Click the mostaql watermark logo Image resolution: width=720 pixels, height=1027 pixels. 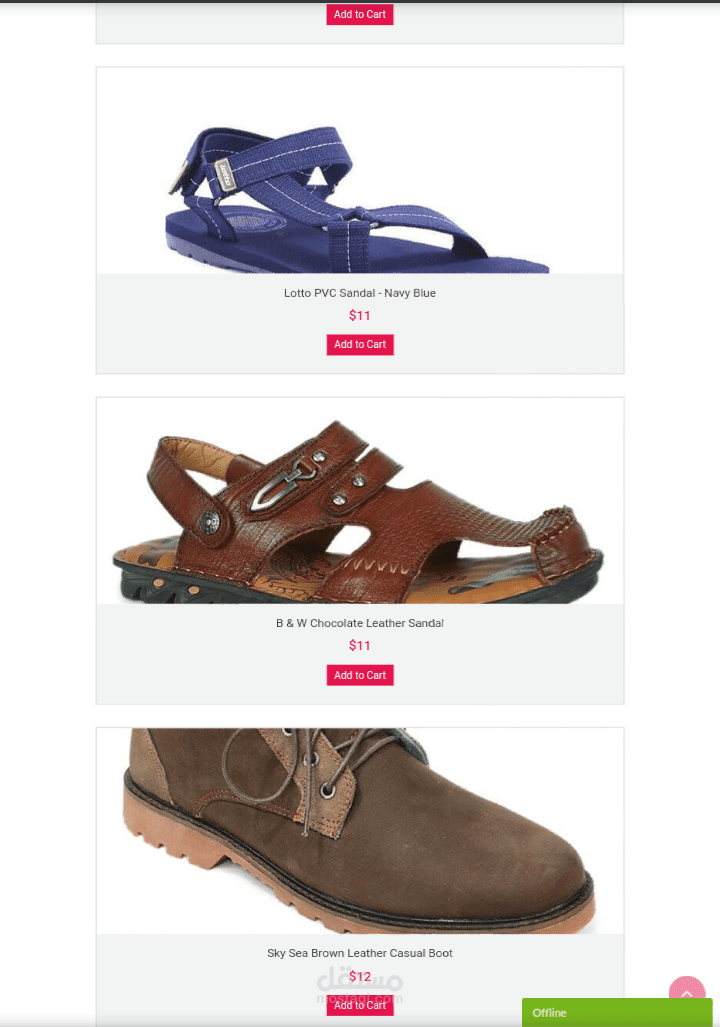click(360, 986)
